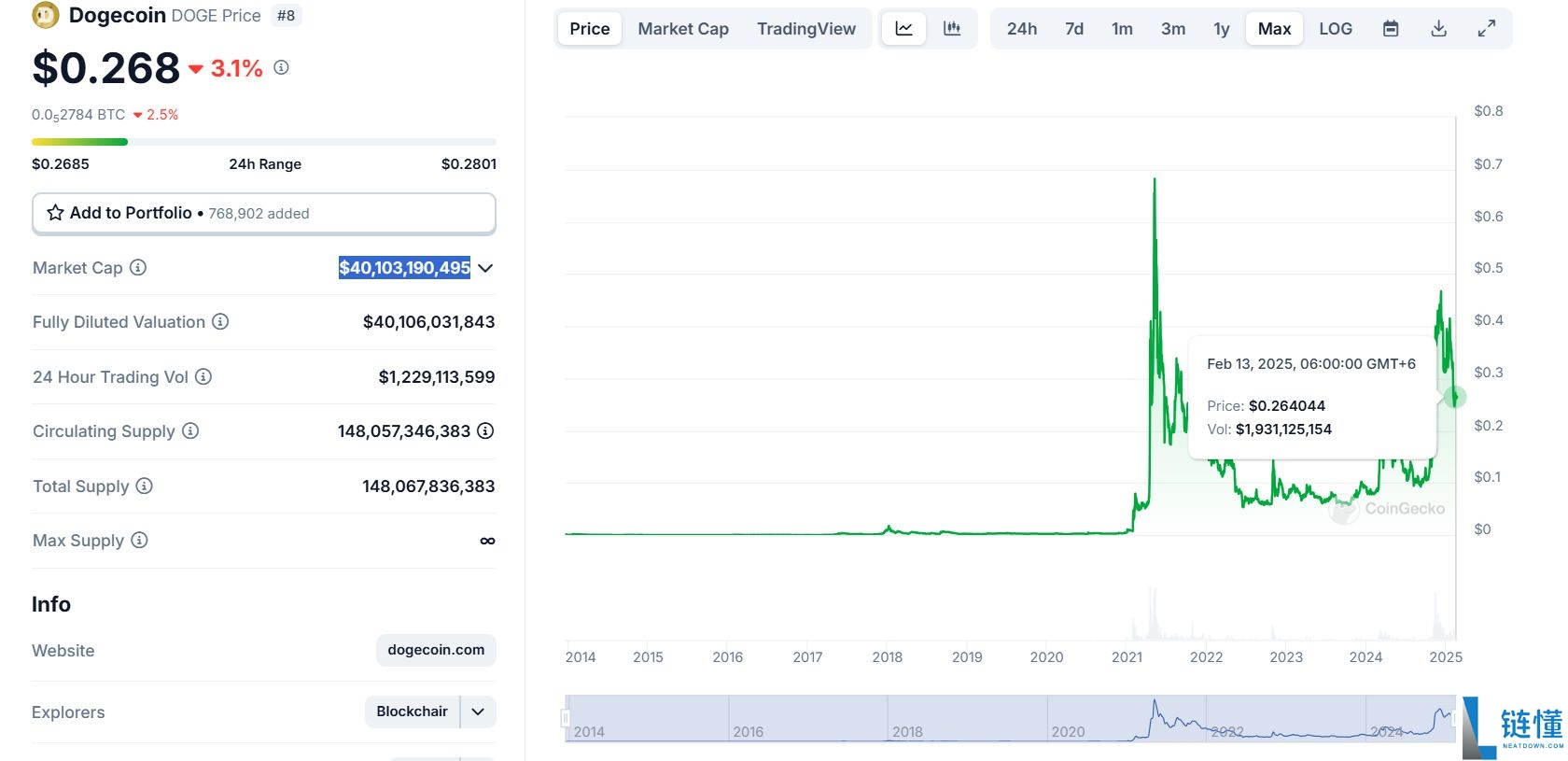1568x761 pixels.
Task: Open the Explorers dropdown arrow
Action: (x=478, y=712)
